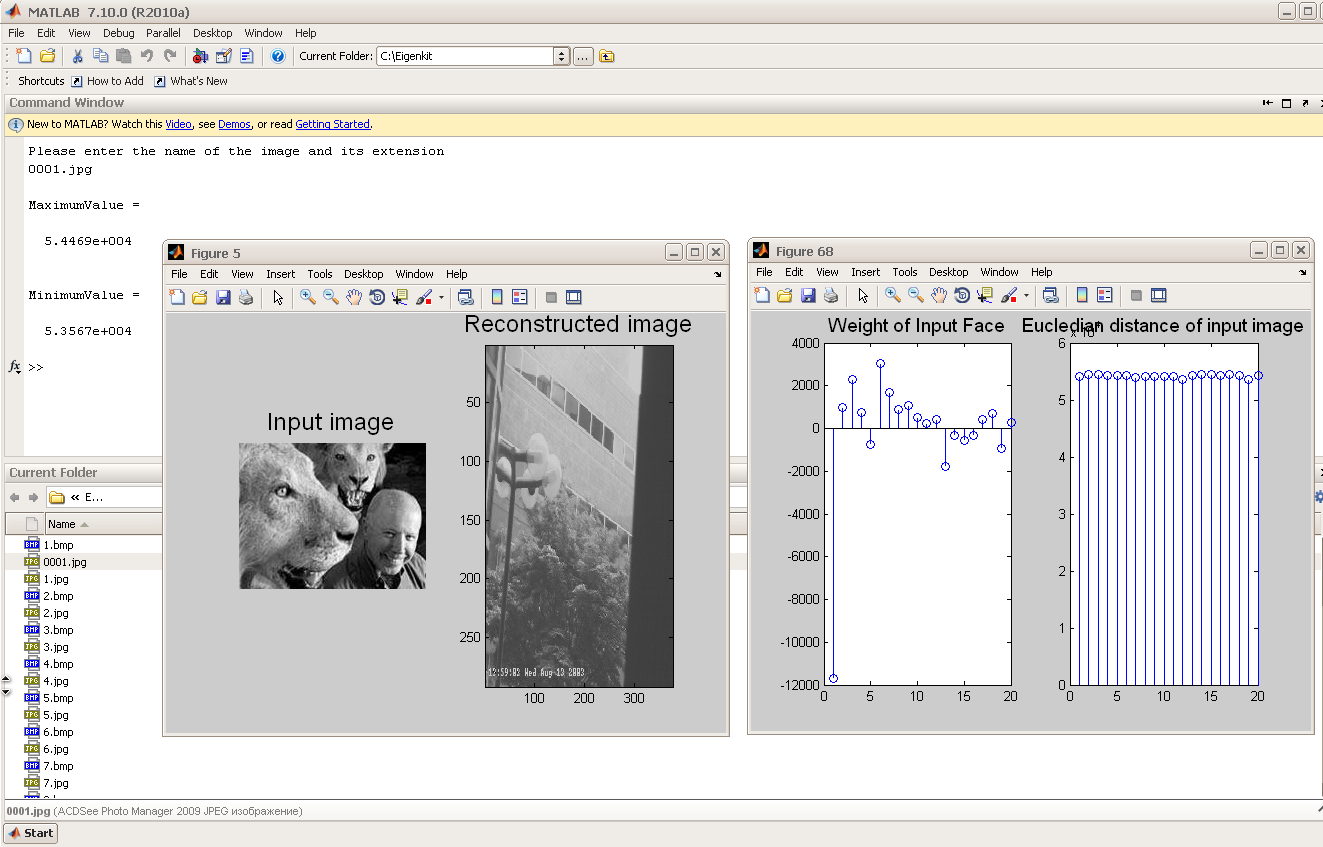Expand the Brush tool color dropdown arrow in Figure 5
This screenshot has height=847, width=1323.
click(441, 297)
